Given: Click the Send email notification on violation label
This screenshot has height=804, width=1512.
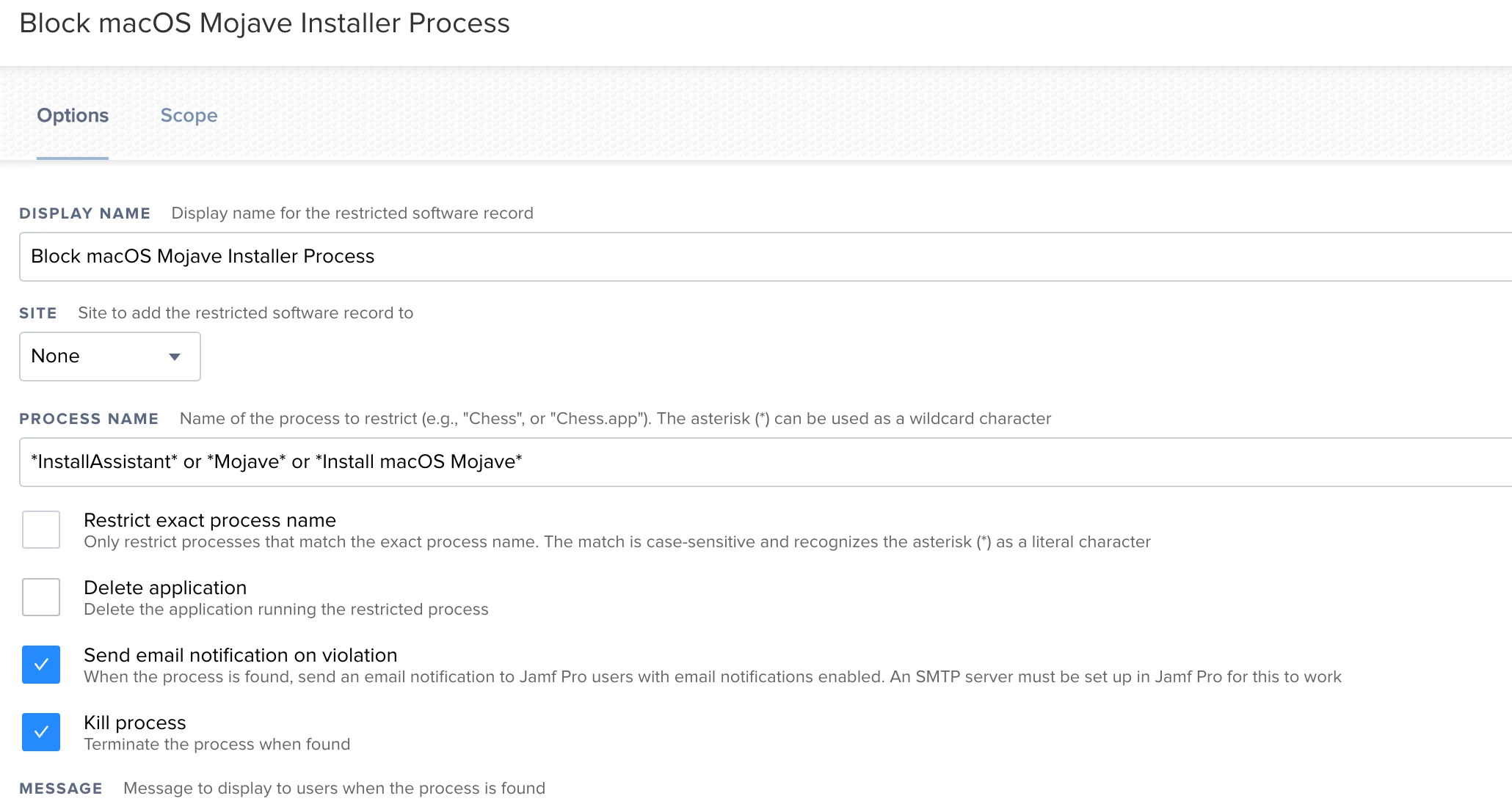Looking at the screenshot, I should (x=241, y=655).
